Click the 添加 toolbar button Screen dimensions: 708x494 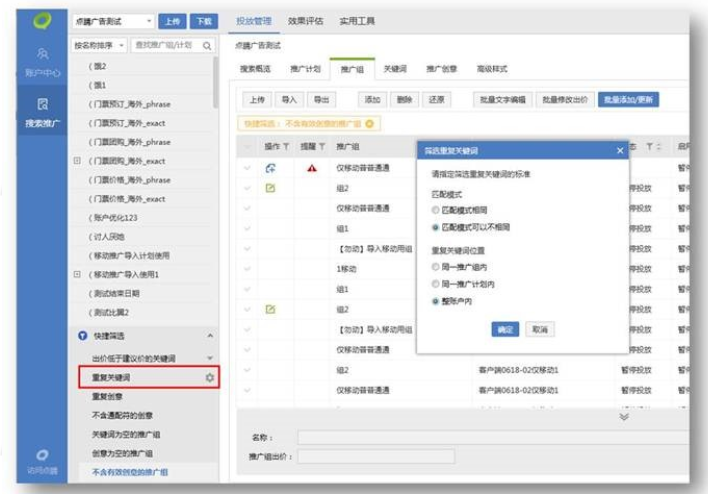click(x=373, y=99)
